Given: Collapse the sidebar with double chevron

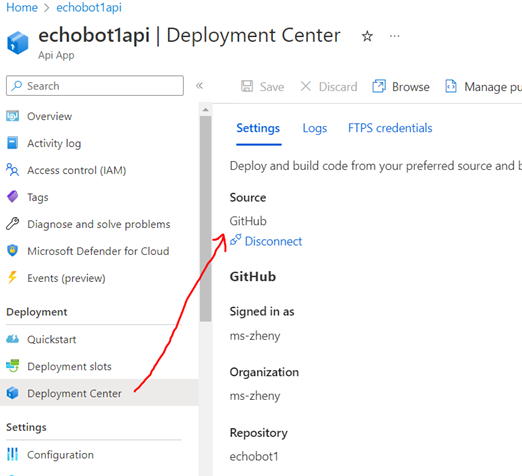Looking at the screenshot, I should 199,86.
